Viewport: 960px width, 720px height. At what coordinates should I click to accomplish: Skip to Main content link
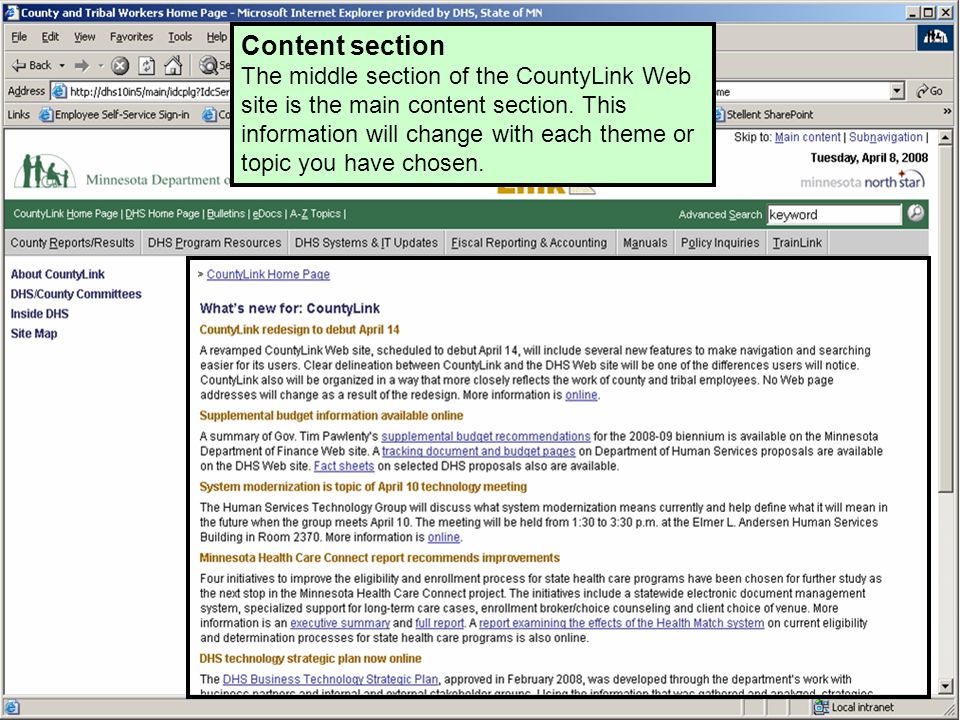click(x=808, y=137)
